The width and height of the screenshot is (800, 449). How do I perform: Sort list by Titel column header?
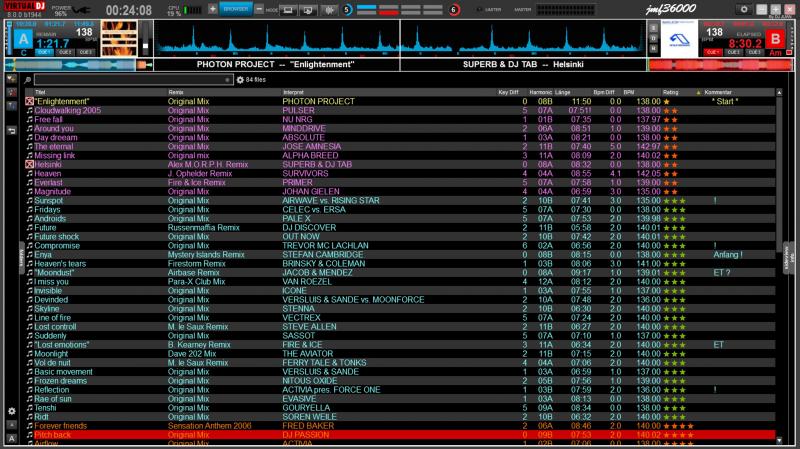pos(41,91)
